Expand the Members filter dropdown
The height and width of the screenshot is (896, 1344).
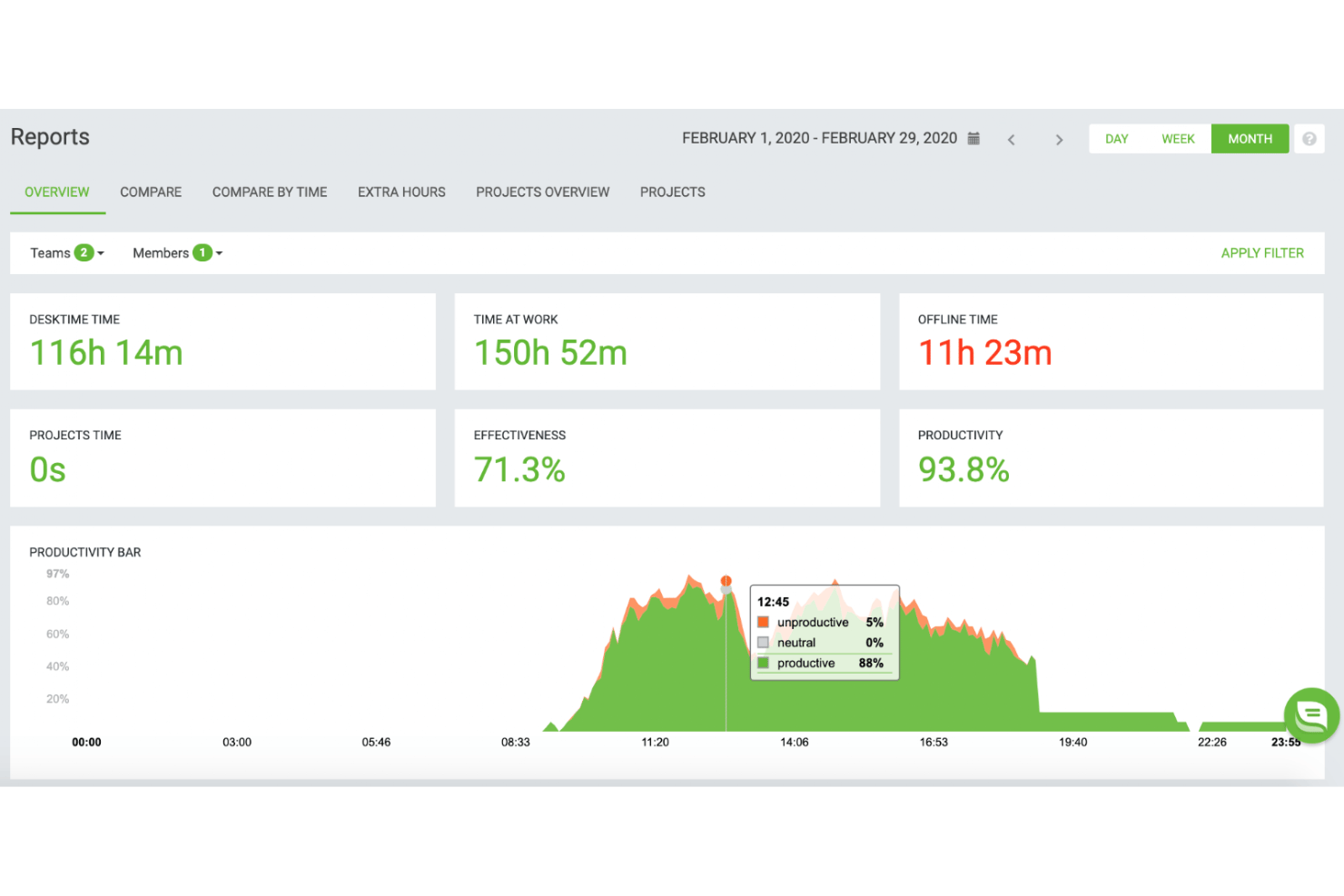point(178,253)
